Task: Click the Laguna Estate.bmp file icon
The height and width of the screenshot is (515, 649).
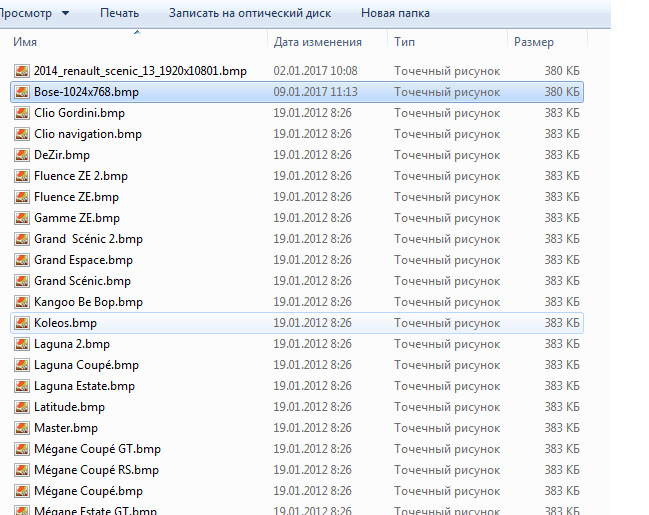Action: (x=22, y=386)
